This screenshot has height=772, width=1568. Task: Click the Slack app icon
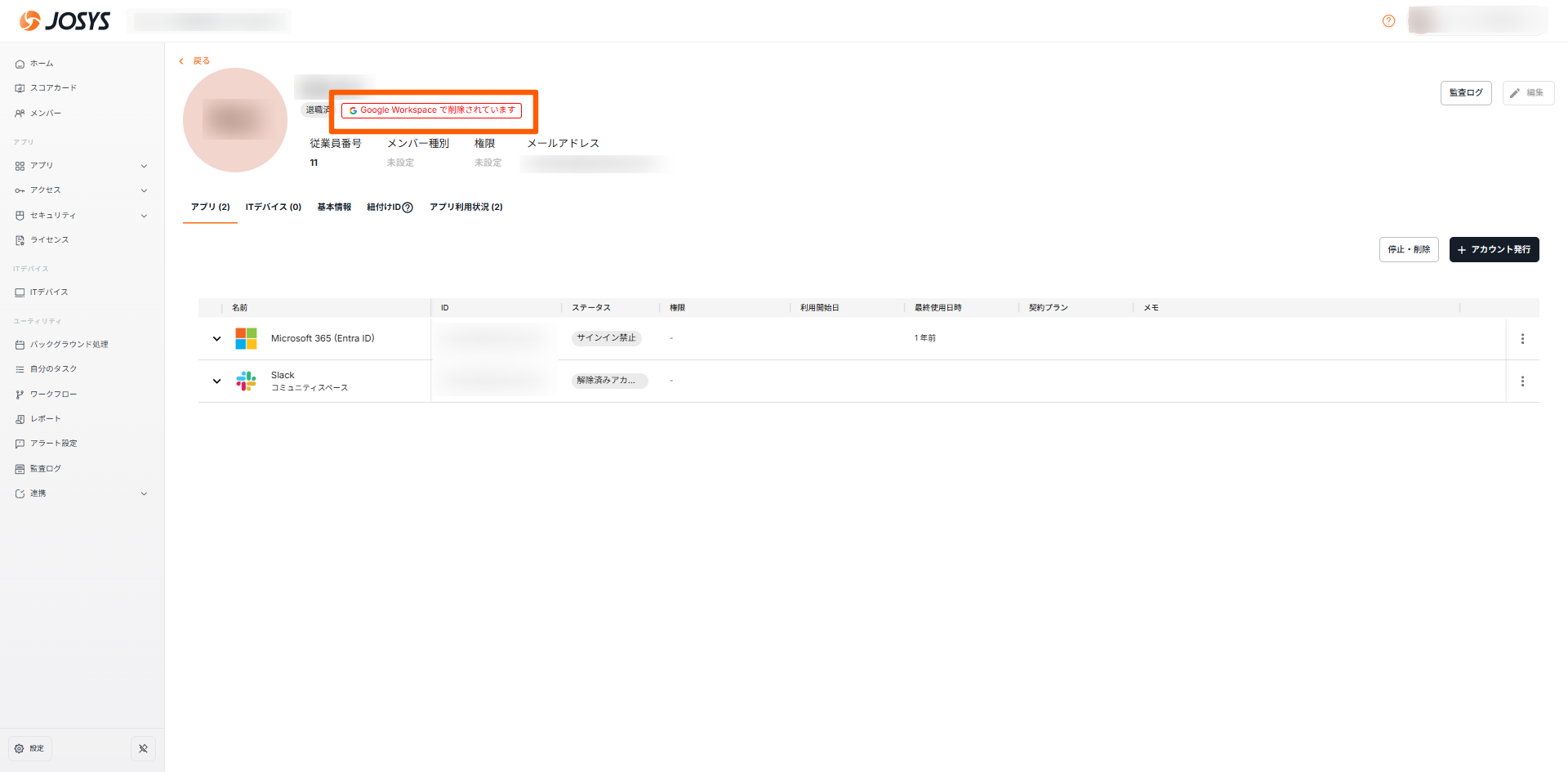coord(246,382)
